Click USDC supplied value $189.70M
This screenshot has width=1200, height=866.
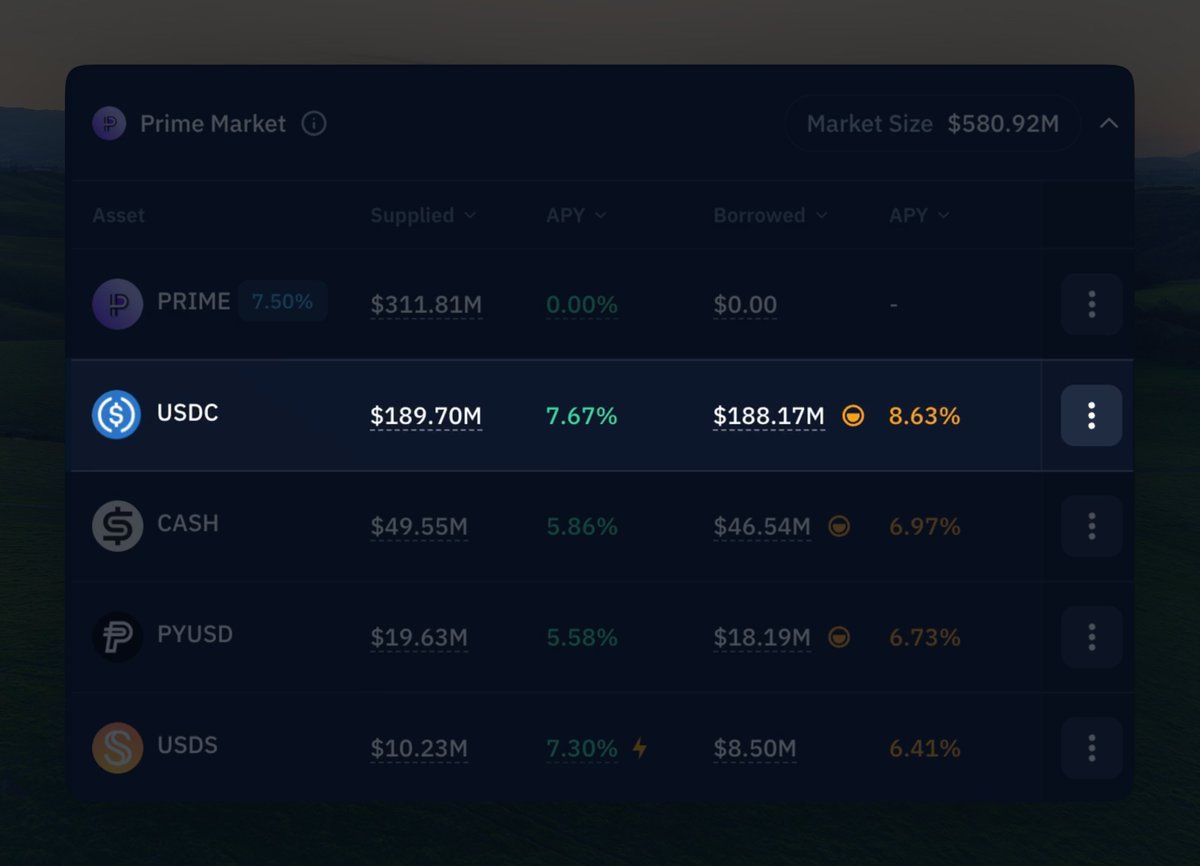(426, 416)
